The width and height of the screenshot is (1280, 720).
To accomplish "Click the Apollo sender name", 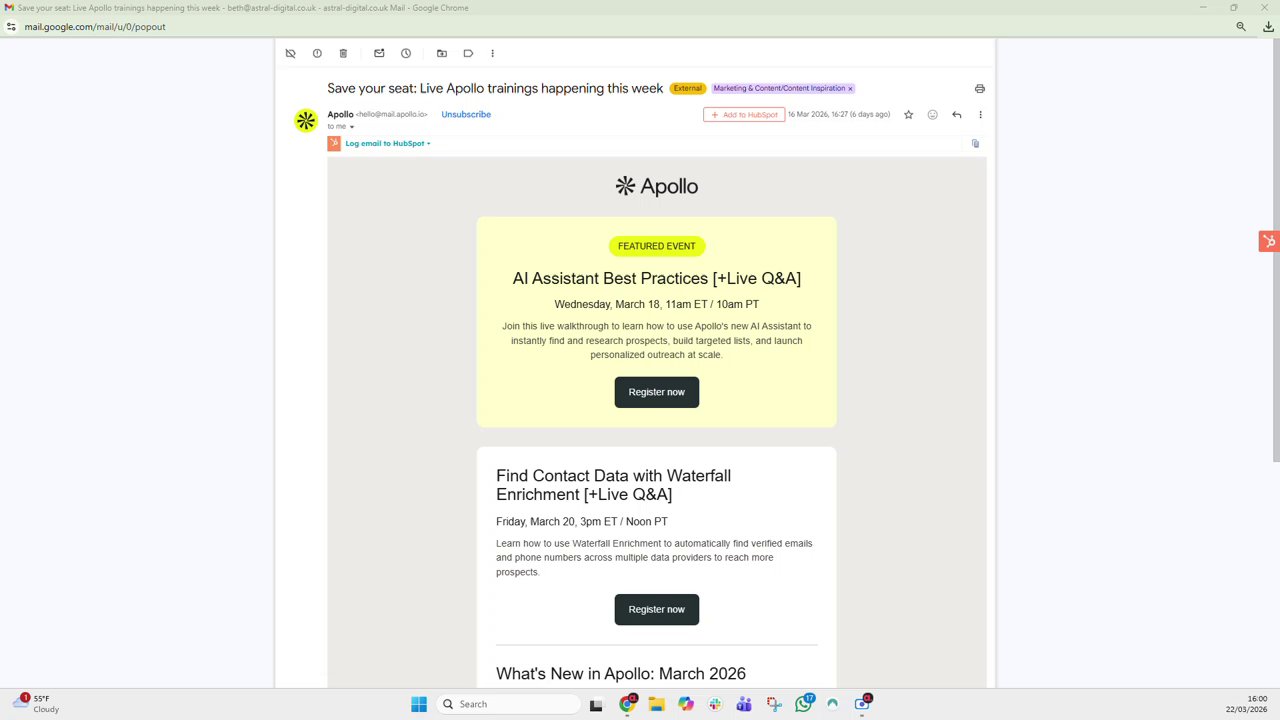I will pyautogui.click(x=340, y=114).
